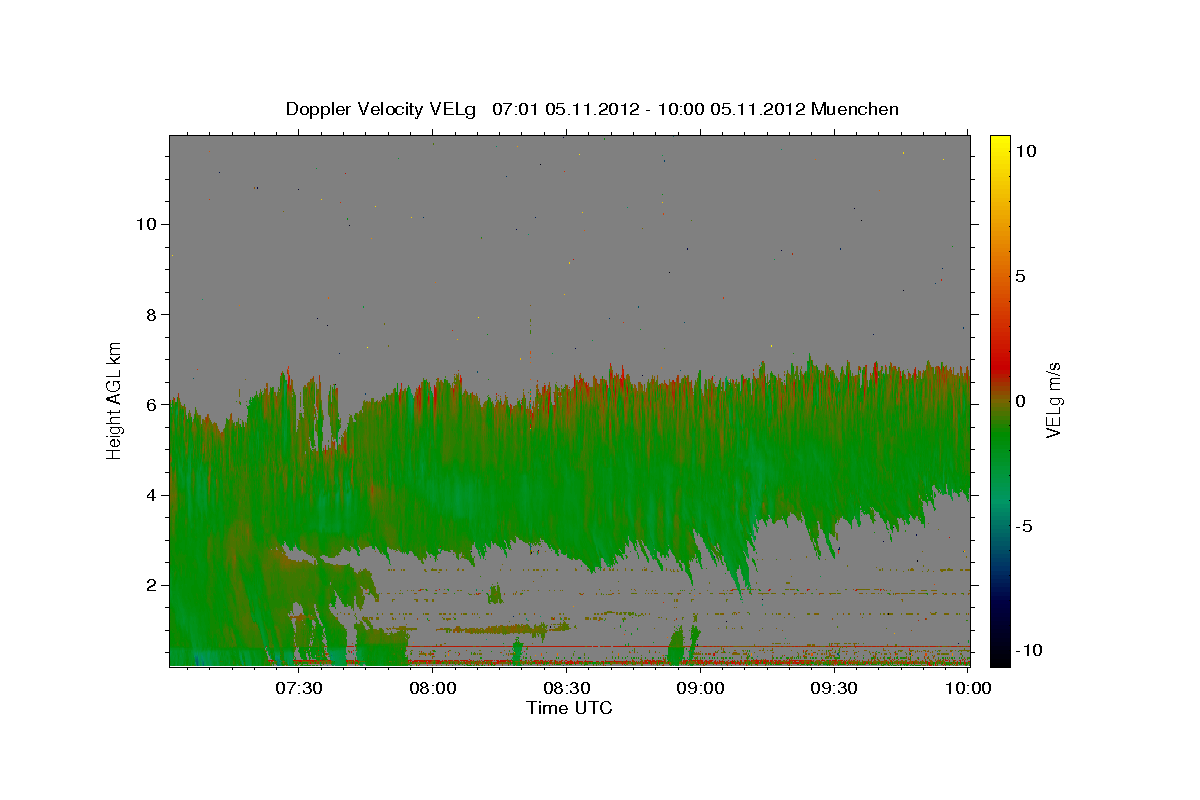Click the 10:00 time tick label
Image resolution: width=1200 pixels, height=800 pixels.
(968, 689)
